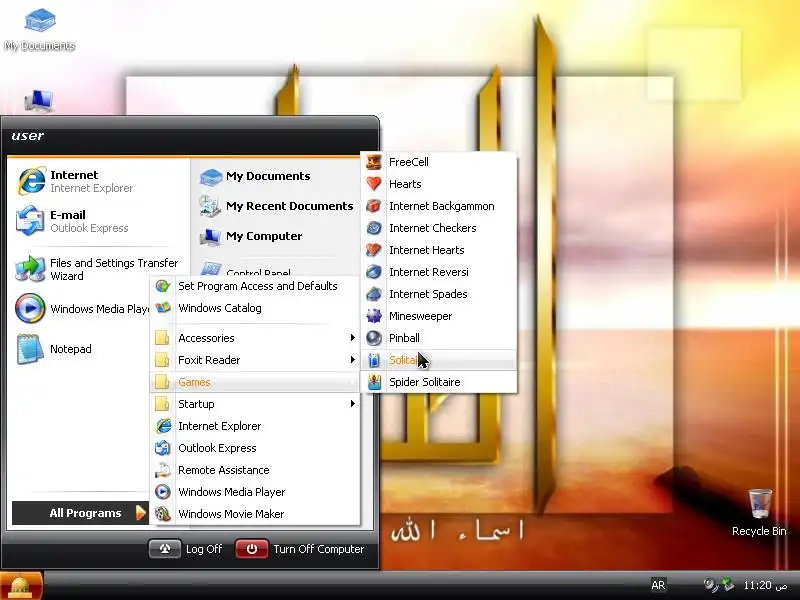This screenshot has height=600, width=800.
Task: Click the Turn Off Computer button
Action: pos(301,549)
